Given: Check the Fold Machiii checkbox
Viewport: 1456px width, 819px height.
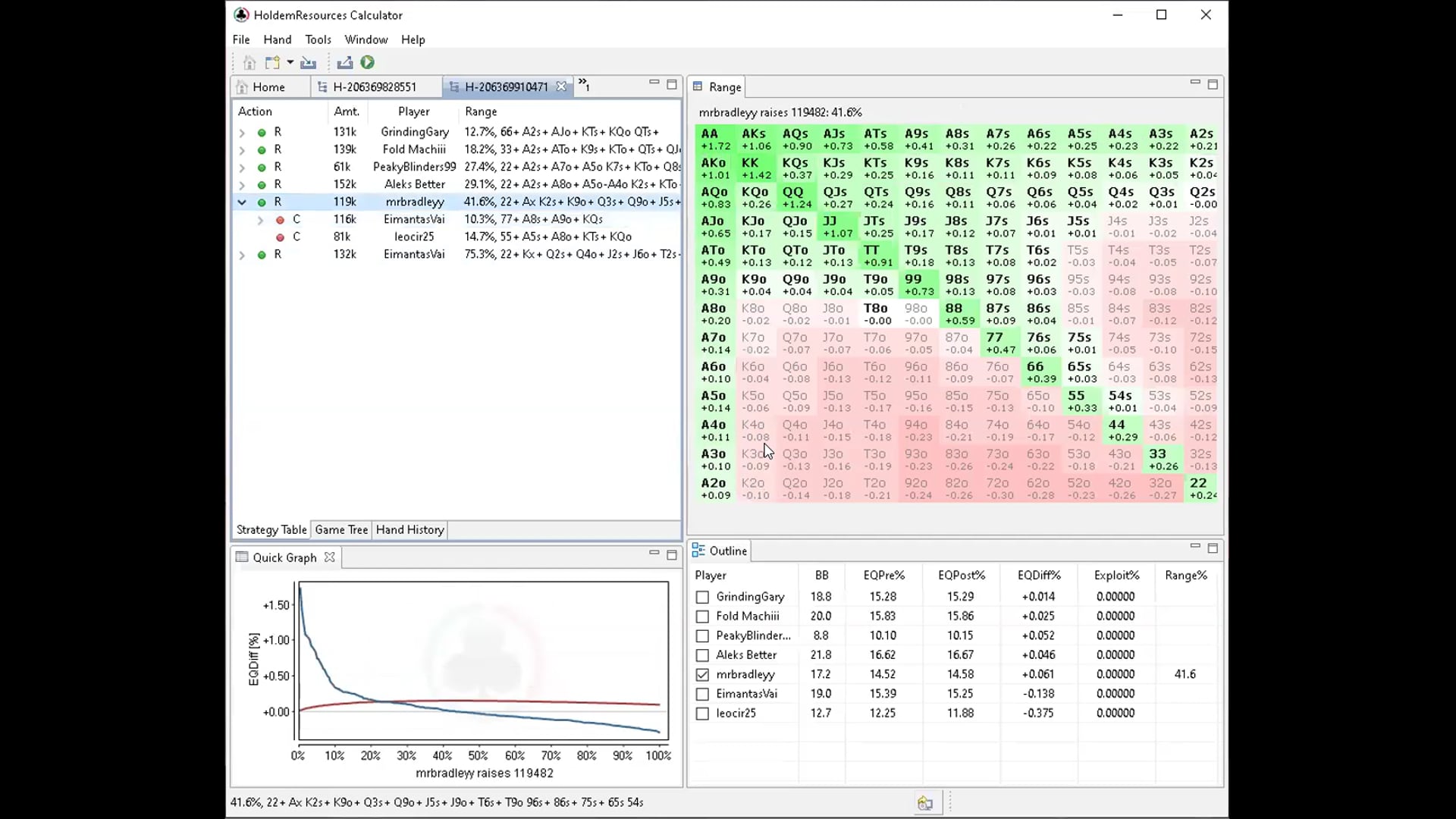Looking at the screenshot, I should point(702,617).
